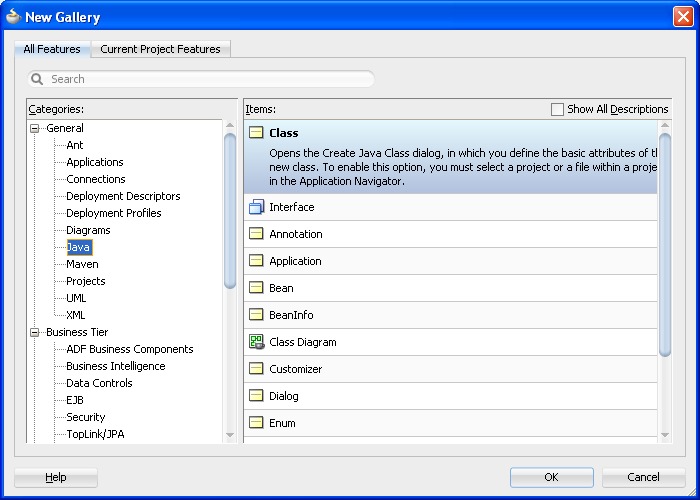
Task: Click the Class item icon
Action: click(x=256, y=133)
